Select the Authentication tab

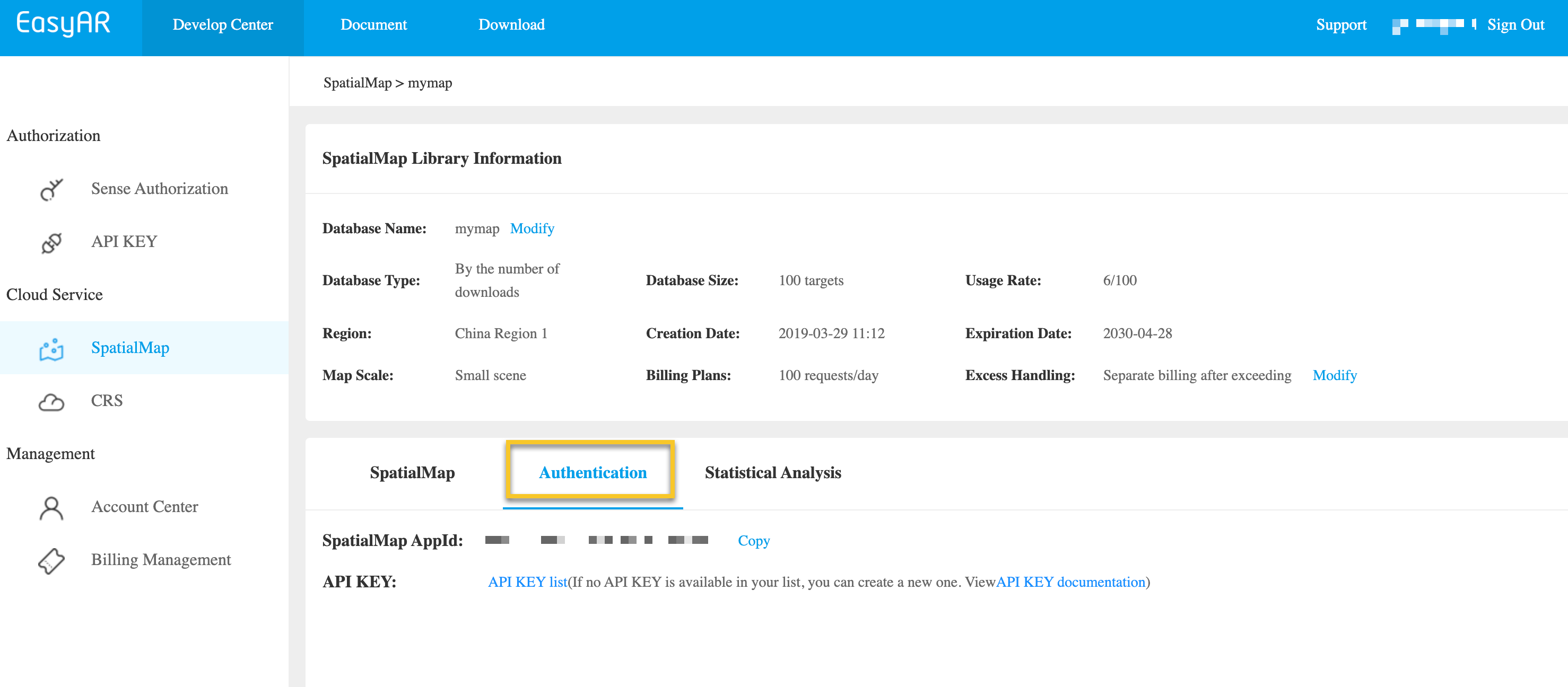click(x=593, y=473)
